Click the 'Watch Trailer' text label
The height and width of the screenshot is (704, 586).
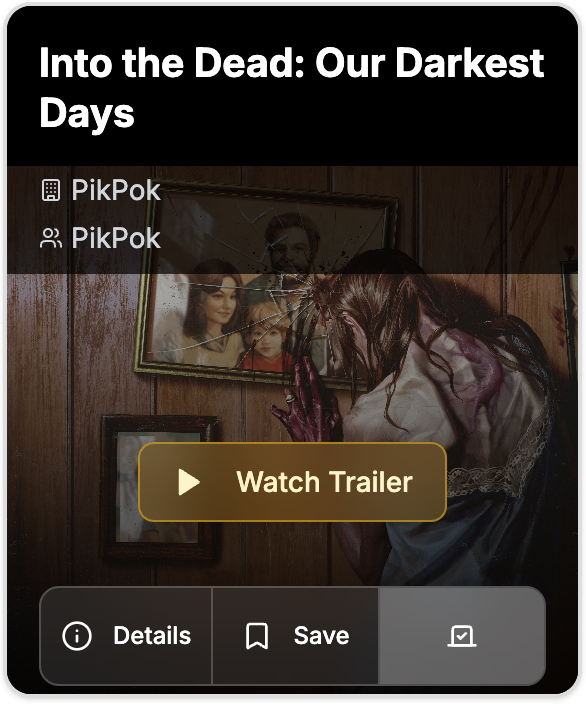pyautogui.click(x=324, y=482)
